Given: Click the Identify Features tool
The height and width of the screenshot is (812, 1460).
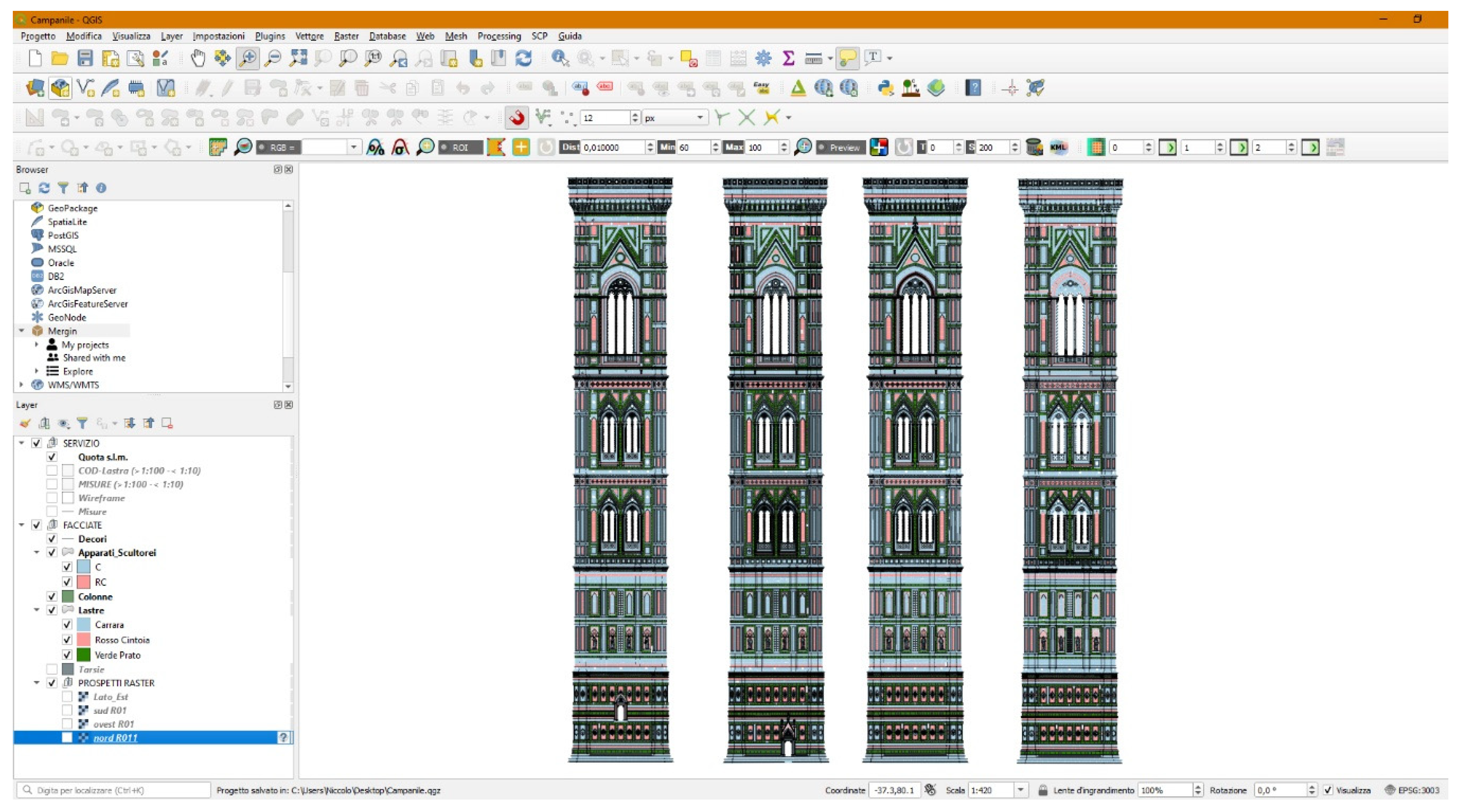Looking at the screenshot, I should coord(560,58).
